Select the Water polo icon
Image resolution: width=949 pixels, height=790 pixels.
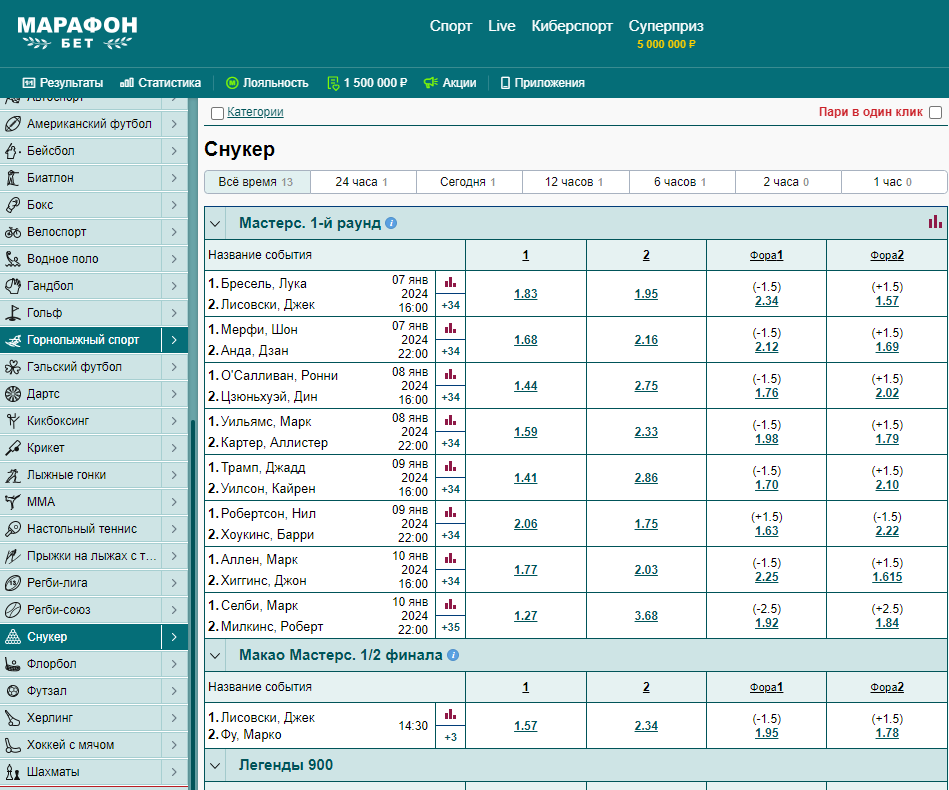13,259
